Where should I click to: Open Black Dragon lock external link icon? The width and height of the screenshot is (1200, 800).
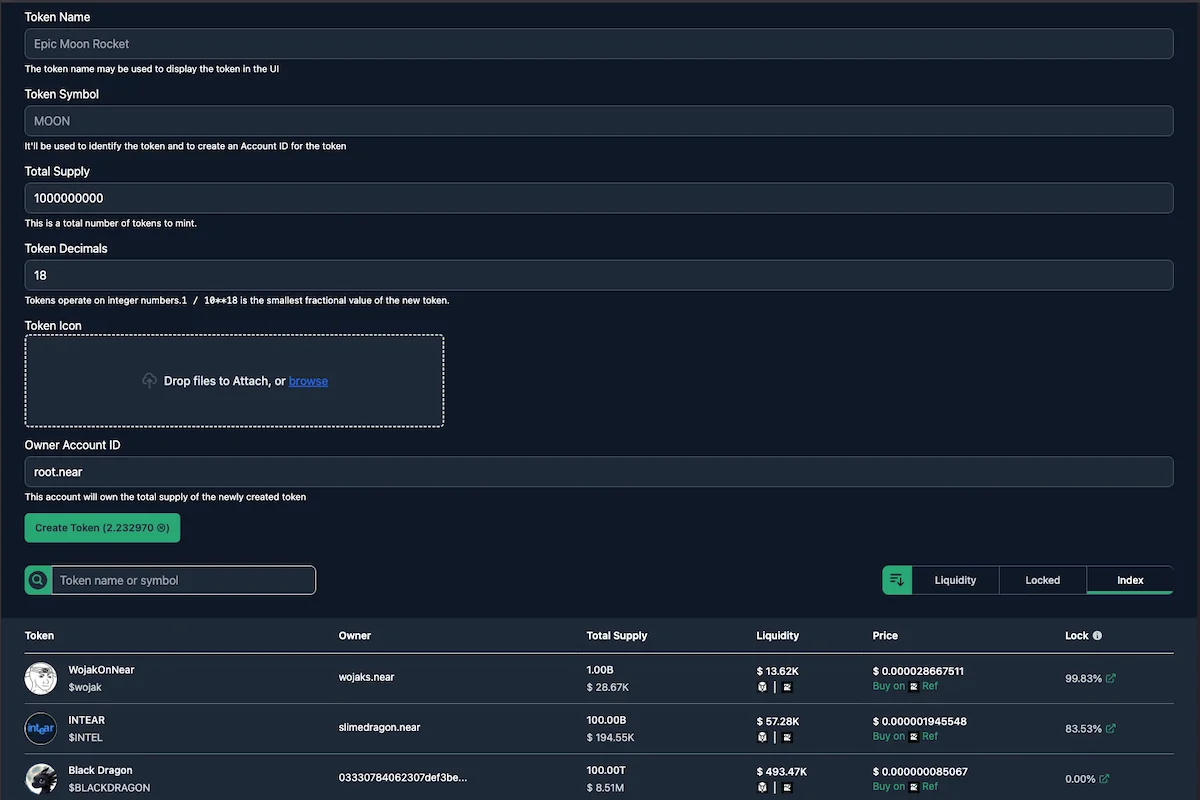click(x=1104, y=778)
